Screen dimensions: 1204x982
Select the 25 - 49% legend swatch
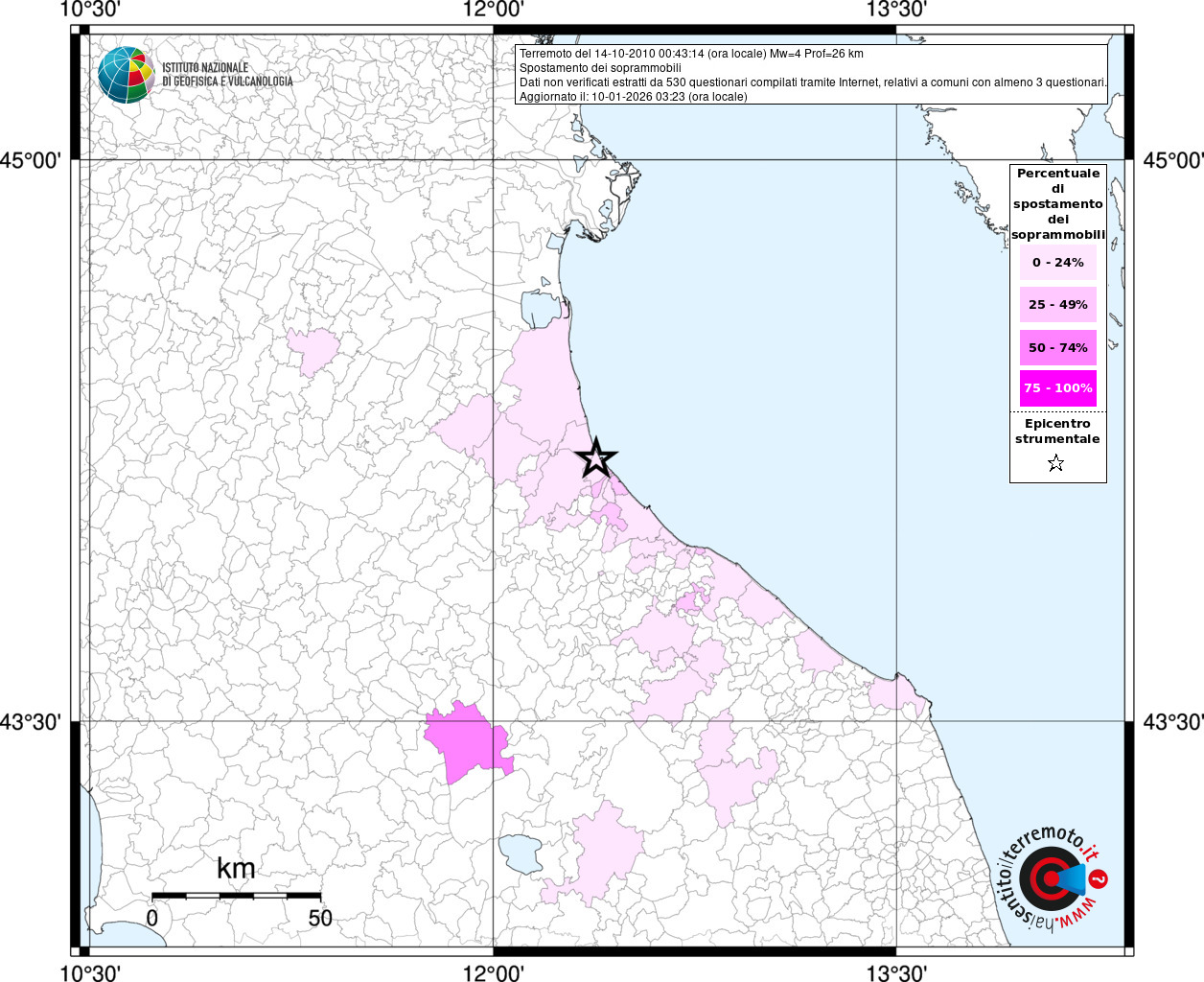coord(1057,305)
